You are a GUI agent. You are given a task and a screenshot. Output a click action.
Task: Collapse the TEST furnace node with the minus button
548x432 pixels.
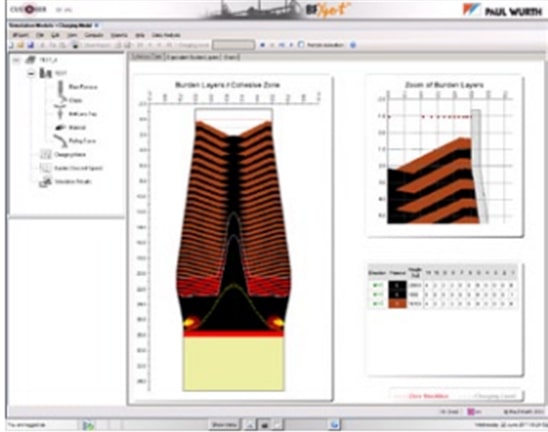point(31,73)
